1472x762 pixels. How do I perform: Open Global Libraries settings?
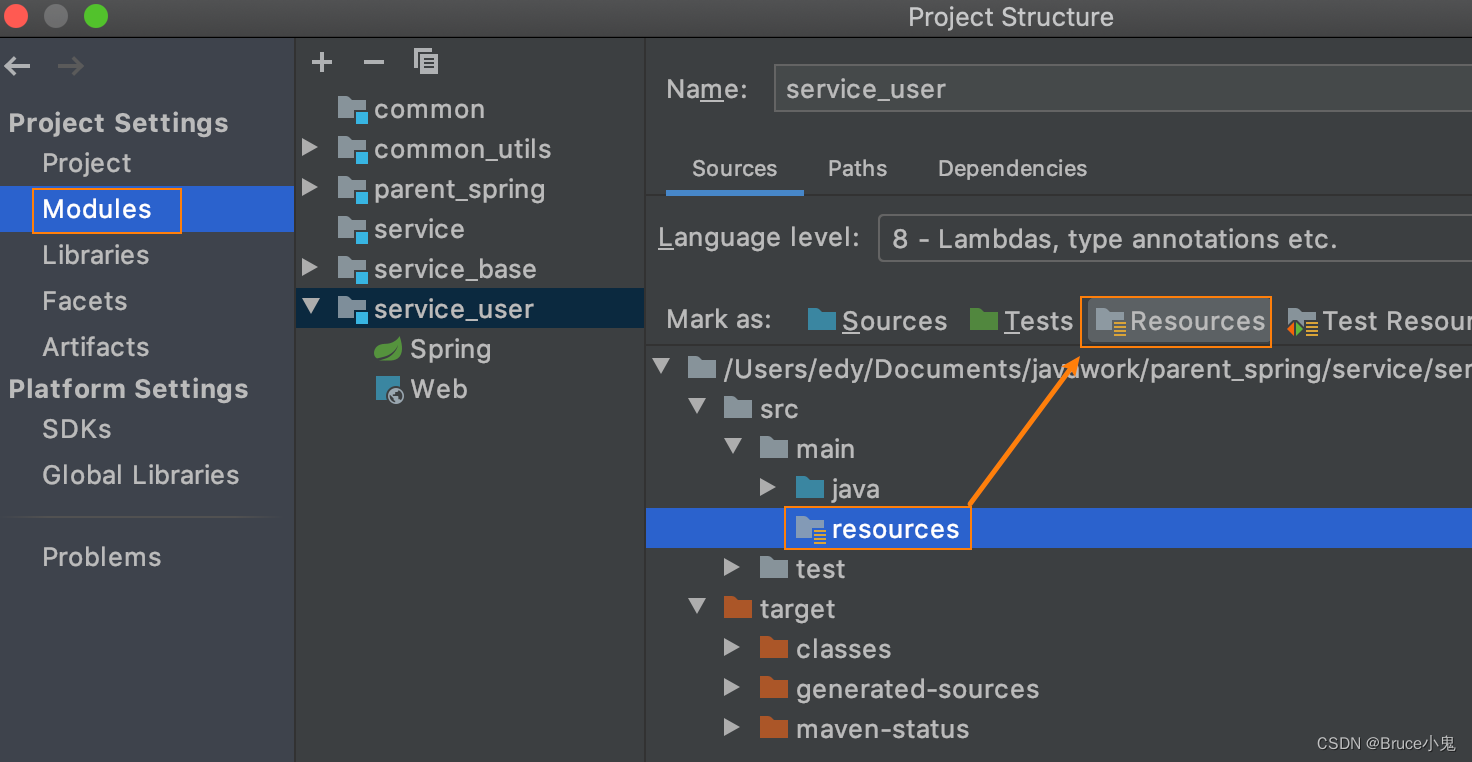tap(140, 475)
